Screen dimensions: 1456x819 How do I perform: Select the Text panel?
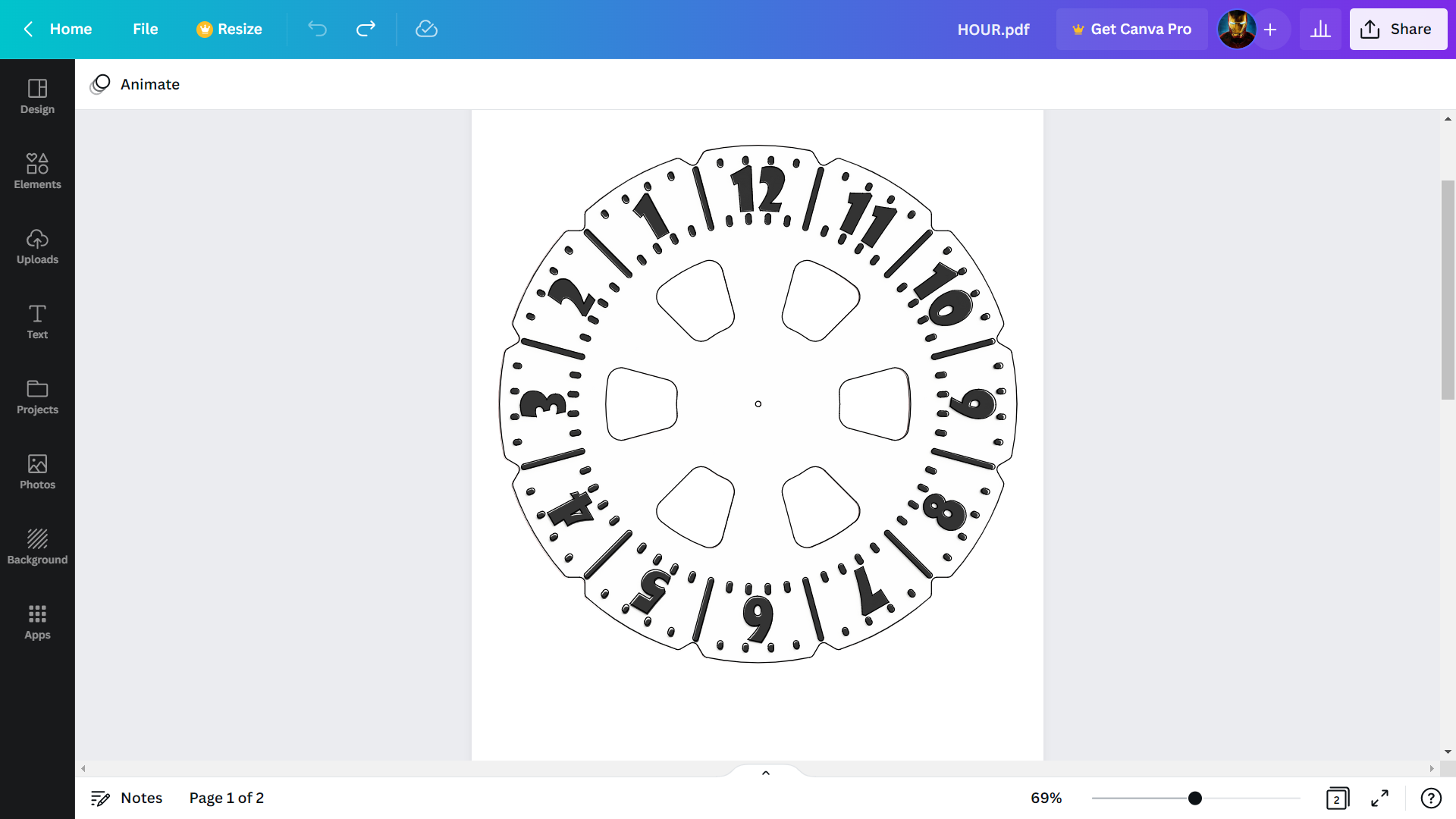pyautogui.click(x=37, y=321)
